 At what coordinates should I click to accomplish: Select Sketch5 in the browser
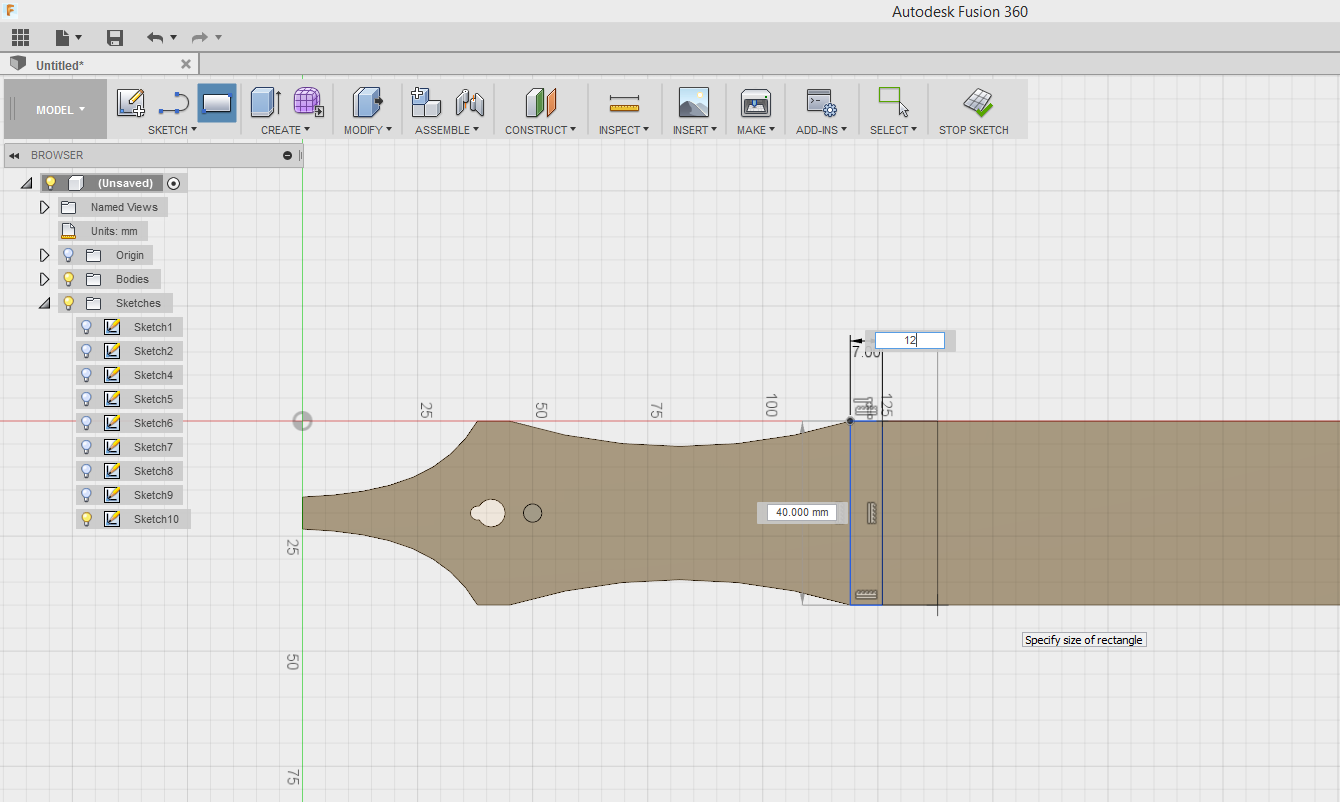click(x=153, y=399)
